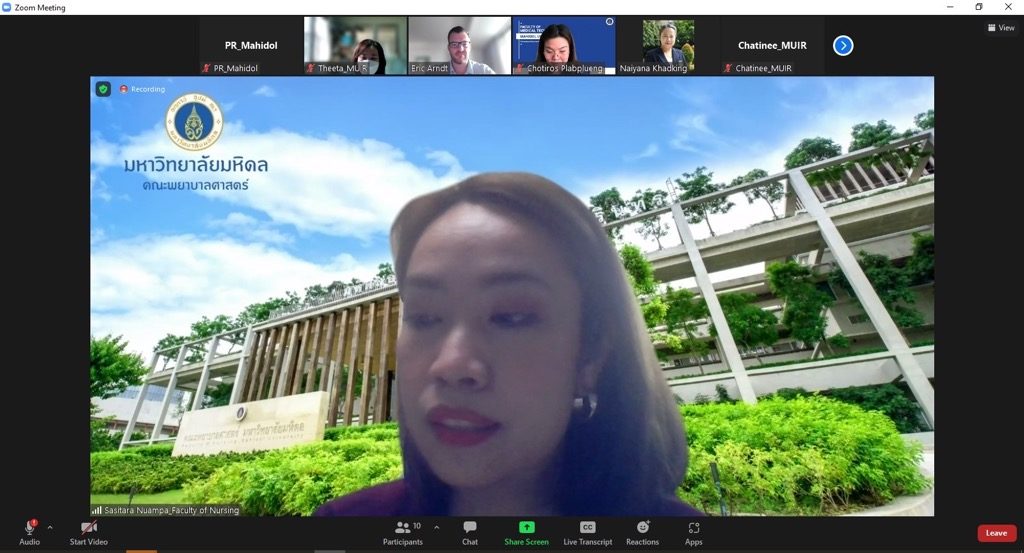Click the green encryption shield icon
Image resolution: width=1024 pixels, height=553 pixels.
pos(103,89)
